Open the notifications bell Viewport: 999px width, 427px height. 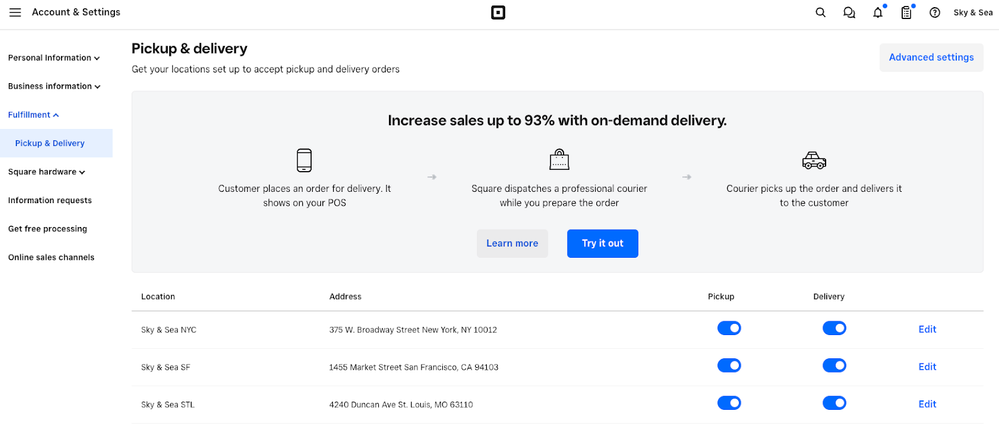point(878,13)
